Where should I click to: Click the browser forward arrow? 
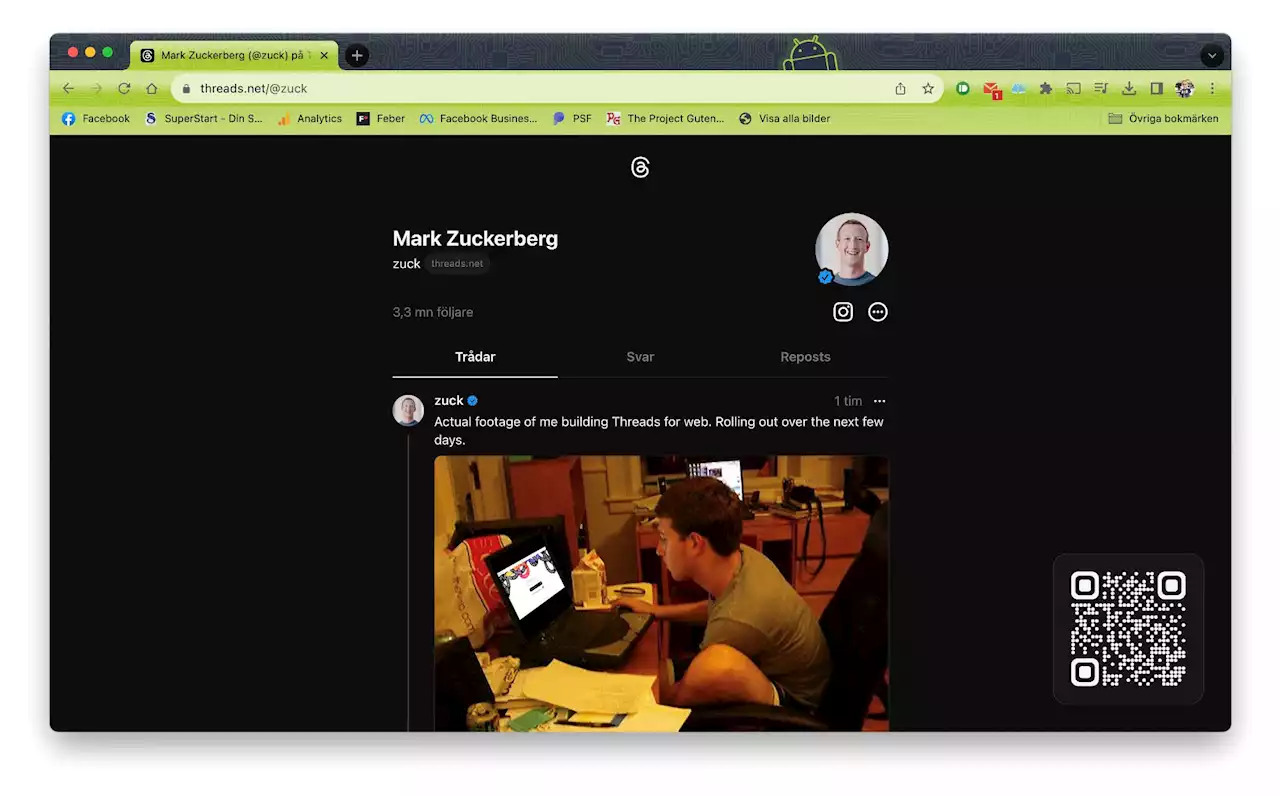point(97,88)
